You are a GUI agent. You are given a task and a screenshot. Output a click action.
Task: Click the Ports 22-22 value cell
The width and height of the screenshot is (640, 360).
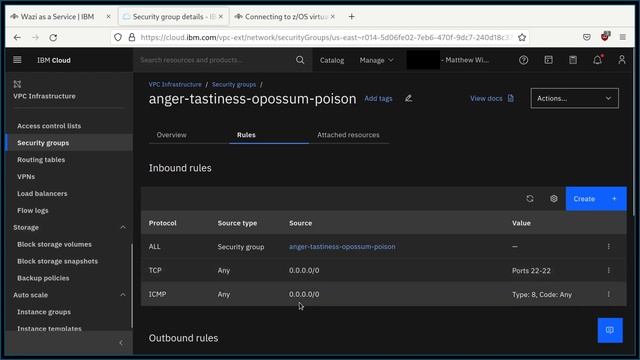point(531,271)
